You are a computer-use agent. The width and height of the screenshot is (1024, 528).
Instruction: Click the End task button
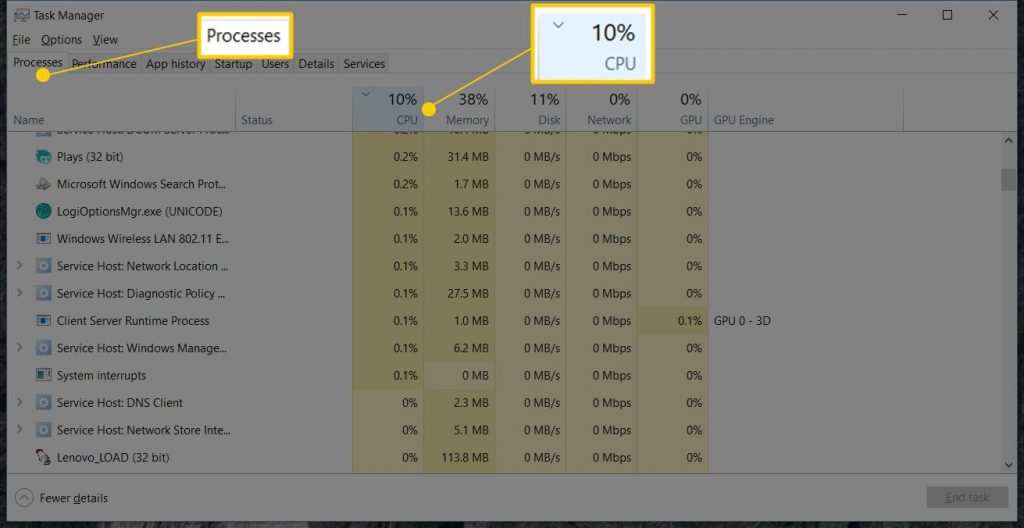(x=967, y=497)
